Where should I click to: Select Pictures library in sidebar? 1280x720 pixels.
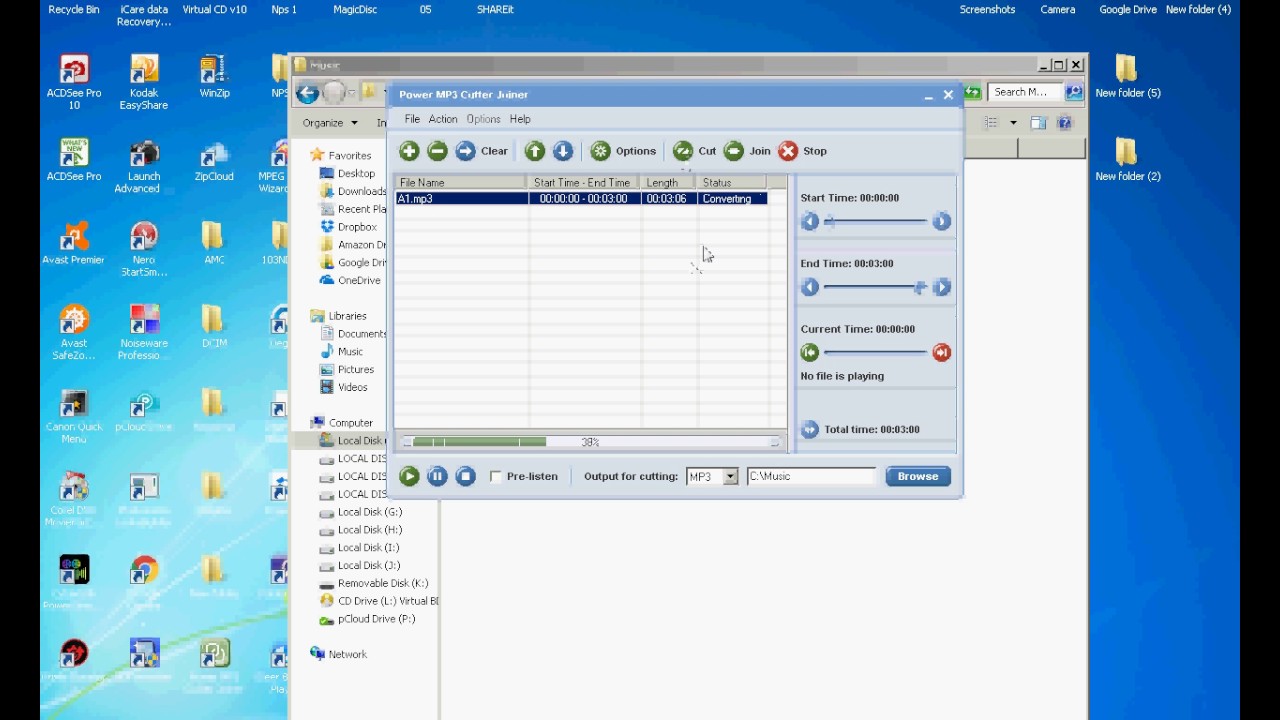346,370
